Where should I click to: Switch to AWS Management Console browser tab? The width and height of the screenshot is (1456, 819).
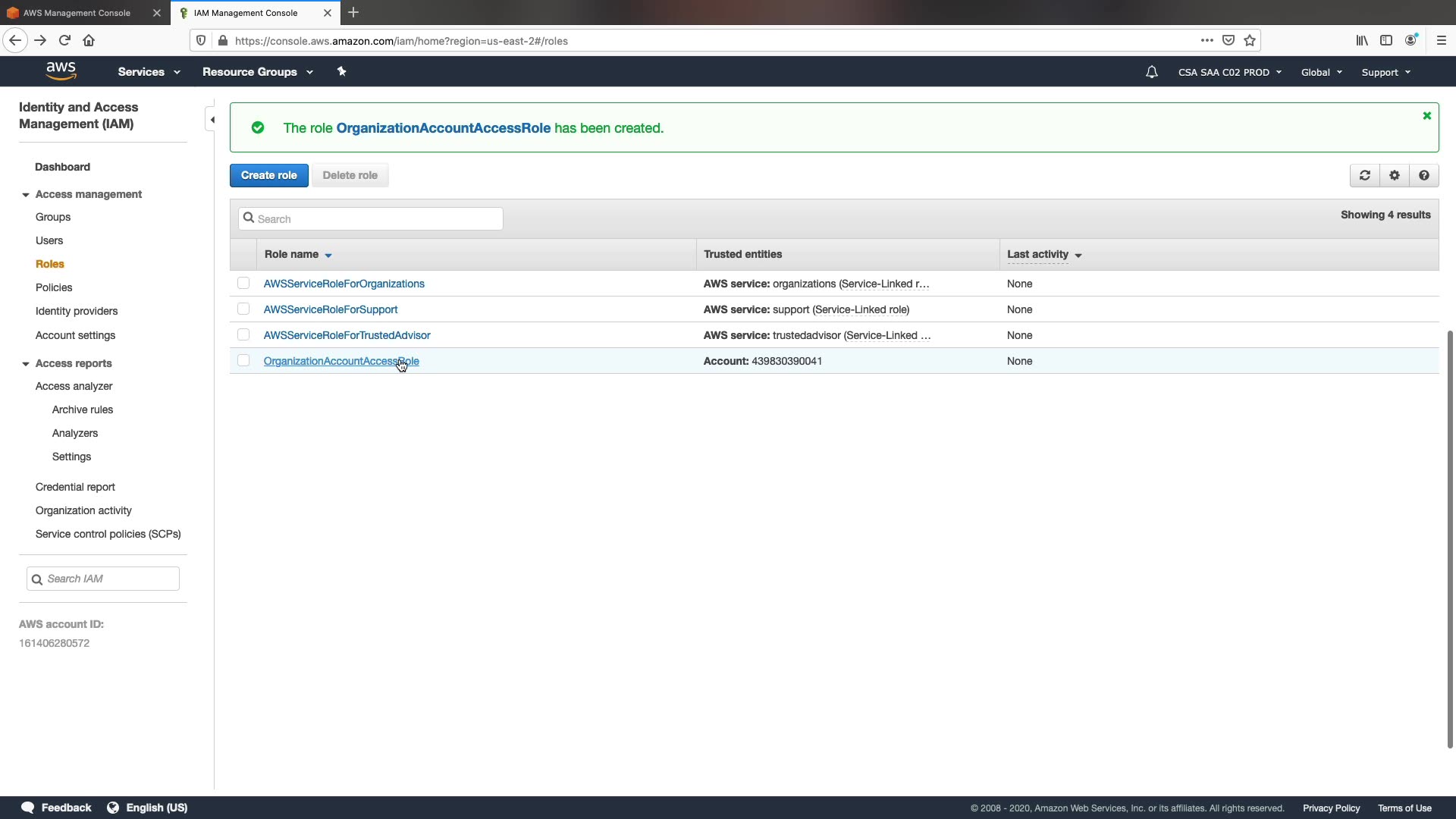[x=77, y=13]
